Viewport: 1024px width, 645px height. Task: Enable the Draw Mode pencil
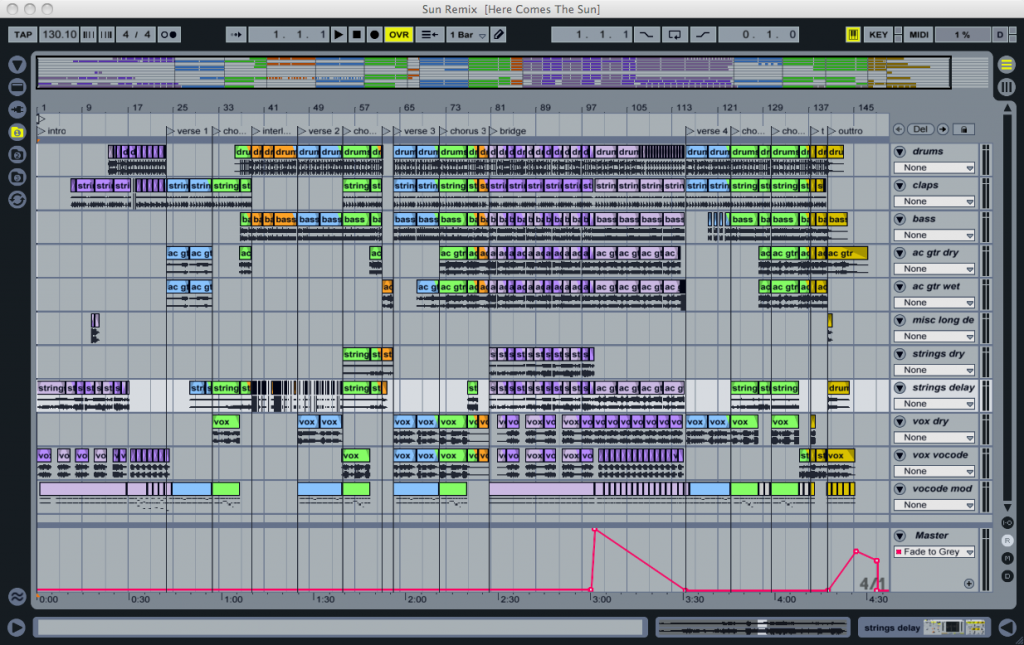(499, 35)
